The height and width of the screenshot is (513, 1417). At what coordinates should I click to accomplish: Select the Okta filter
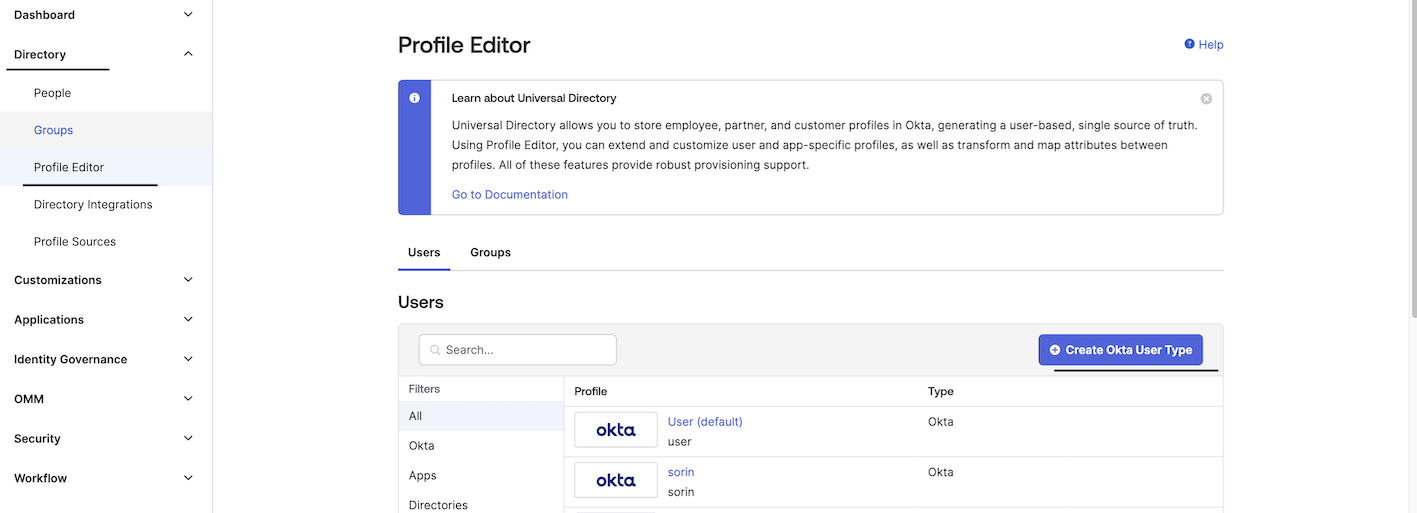pyautogui.click(x=481, y=446)
